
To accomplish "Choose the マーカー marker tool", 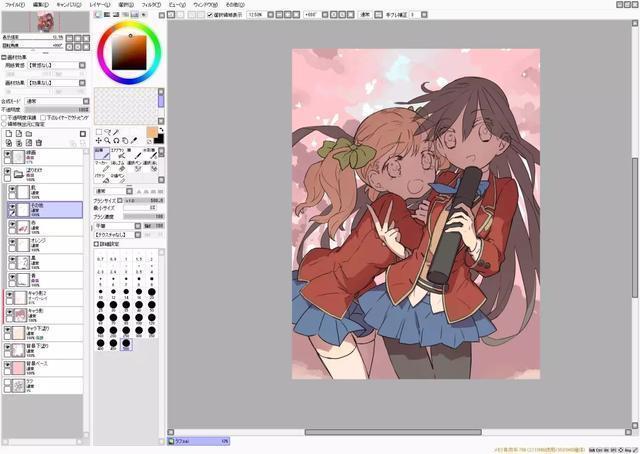I will point(102,166).
